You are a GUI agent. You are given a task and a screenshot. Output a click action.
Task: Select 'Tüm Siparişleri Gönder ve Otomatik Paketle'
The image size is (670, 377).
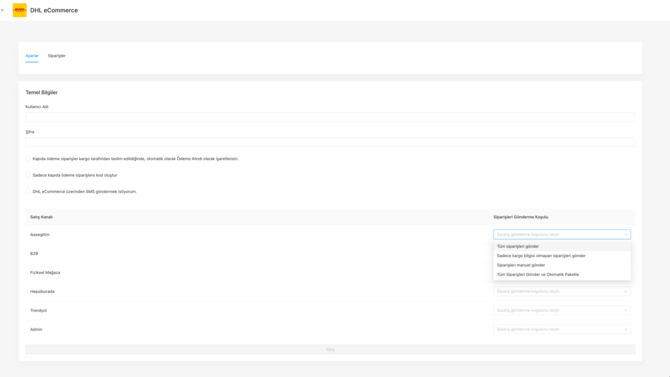(x=562, y=274)
